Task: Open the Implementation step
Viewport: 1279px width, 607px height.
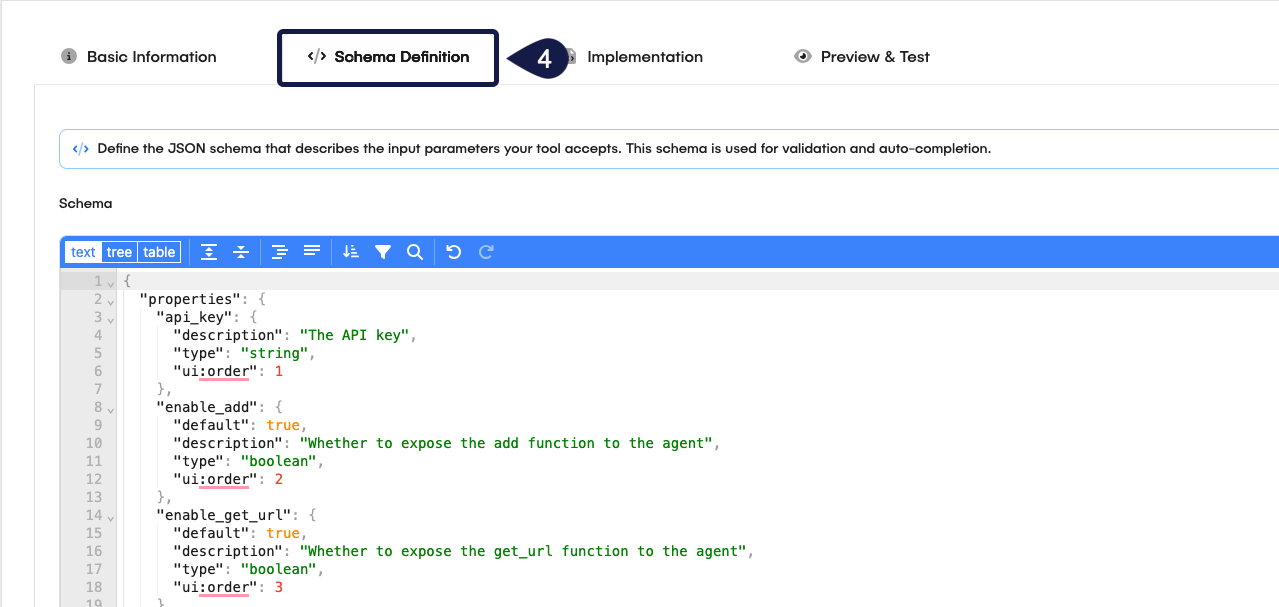Action: click(x=645, y=56)
